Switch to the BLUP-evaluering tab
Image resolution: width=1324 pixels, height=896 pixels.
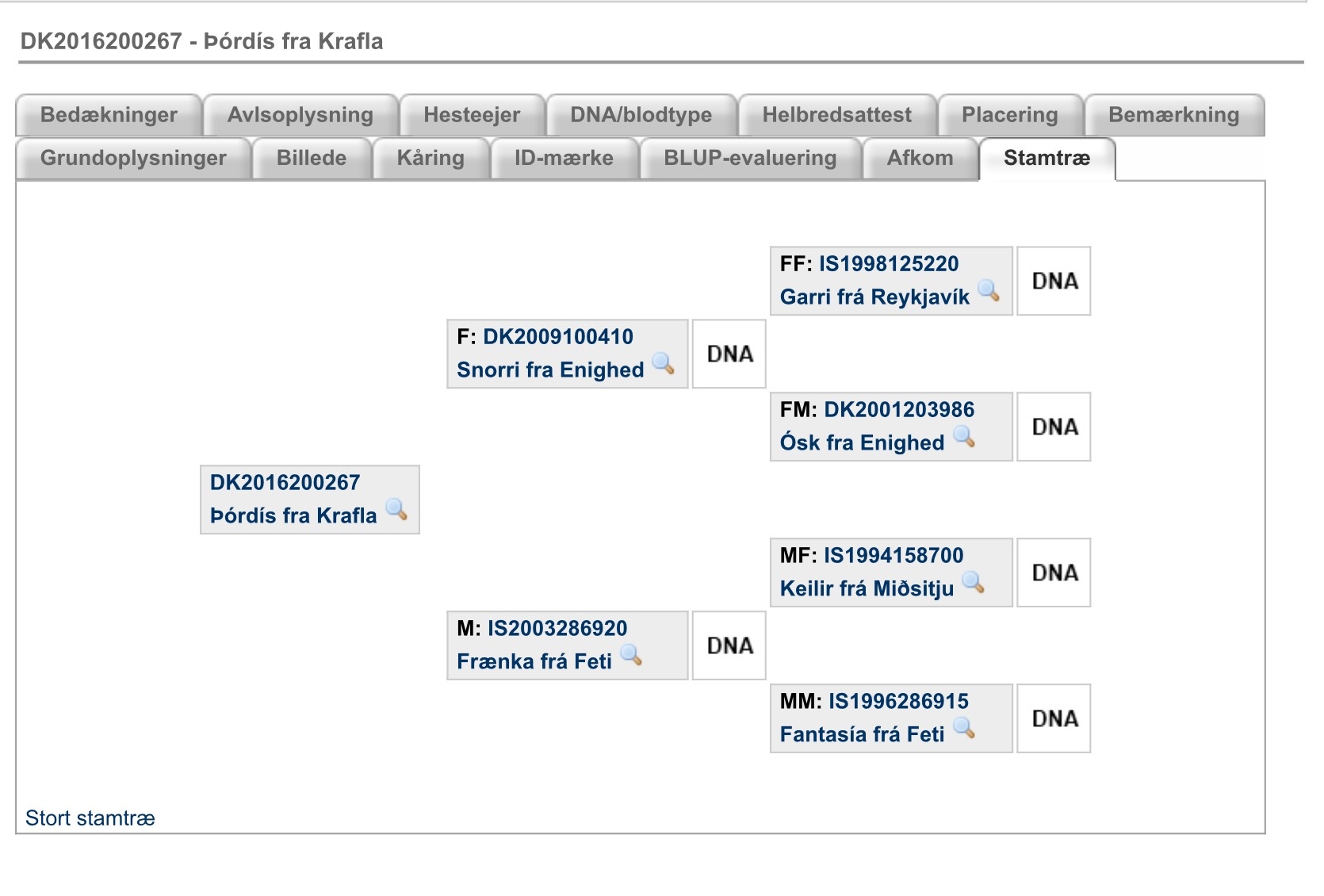pyautogui.click(x=750, y=158)
